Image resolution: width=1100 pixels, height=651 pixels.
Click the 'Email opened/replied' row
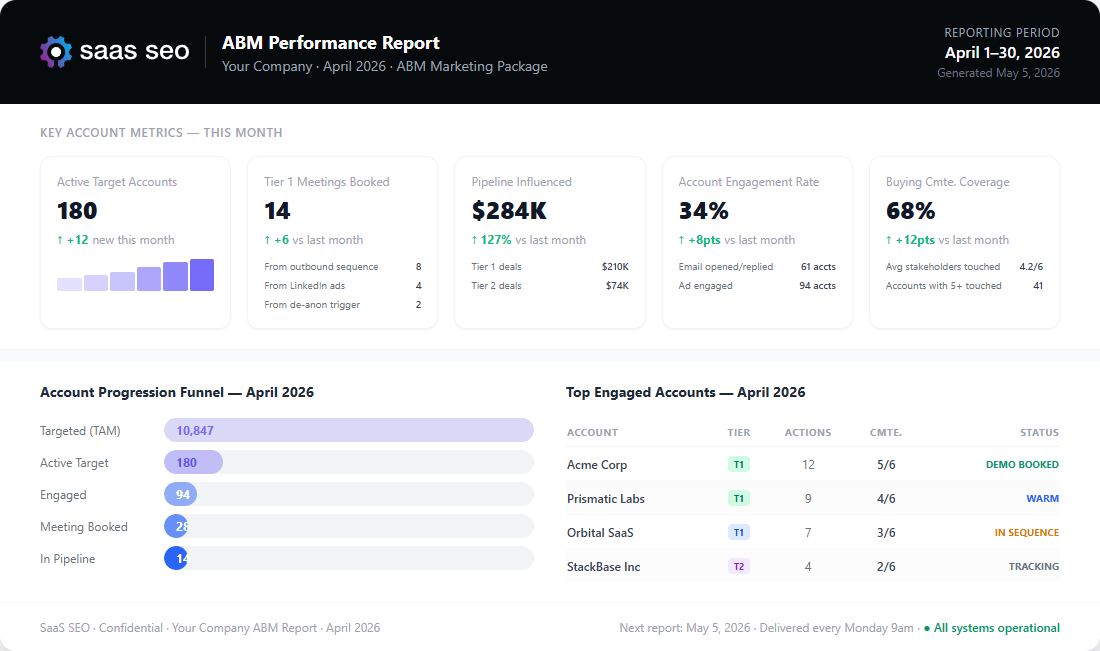point(757,267)
